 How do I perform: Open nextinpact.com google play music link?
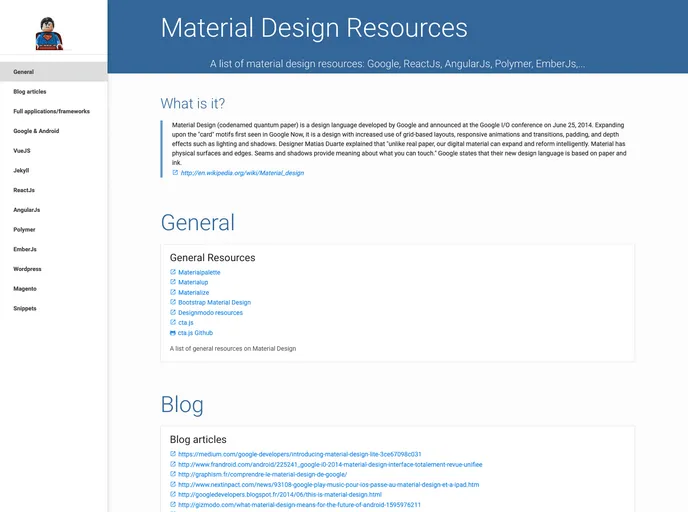(329, 485)
